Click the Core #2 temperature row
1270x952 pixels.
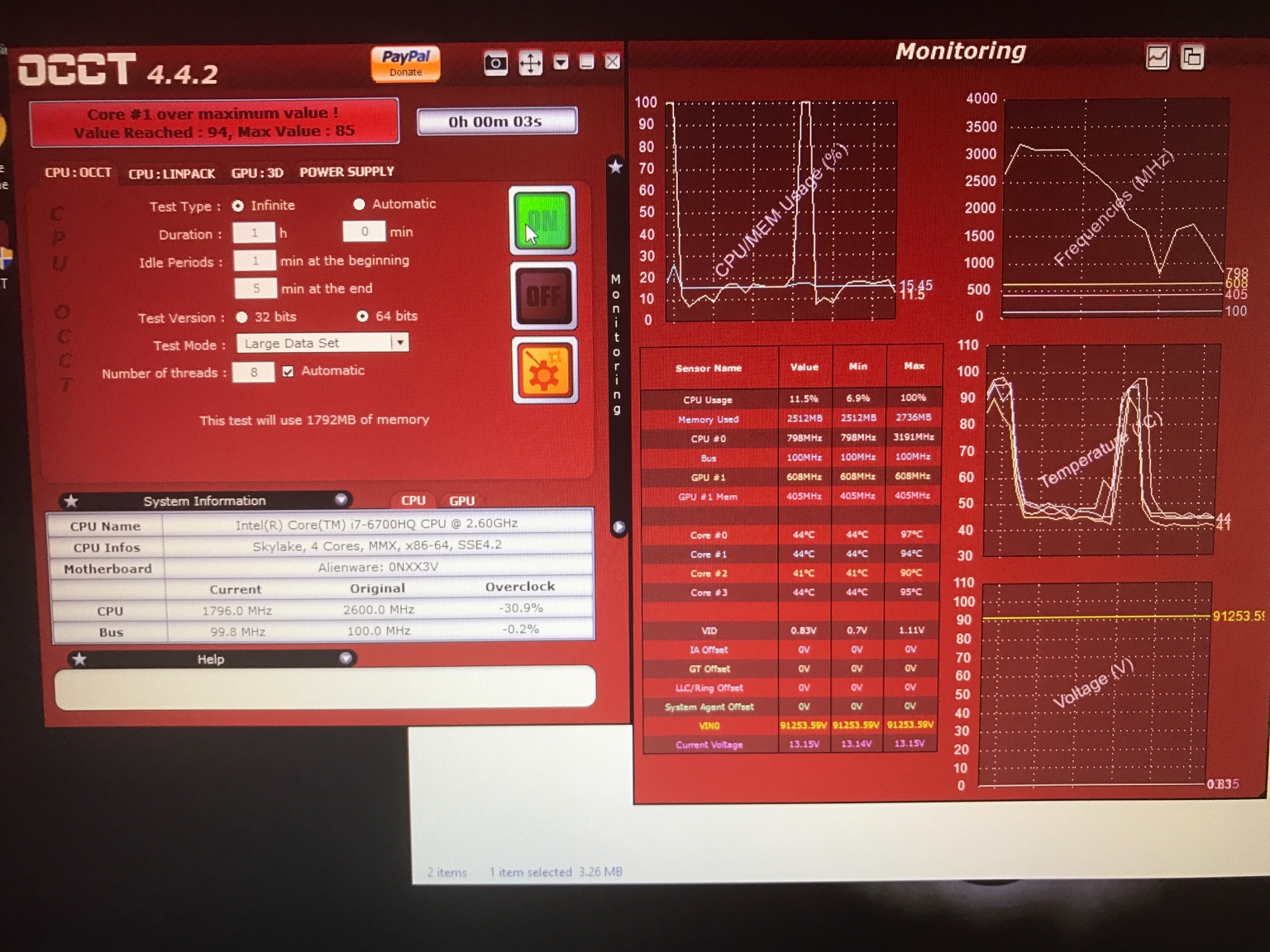pyautogui.click(x=791, y=573)
